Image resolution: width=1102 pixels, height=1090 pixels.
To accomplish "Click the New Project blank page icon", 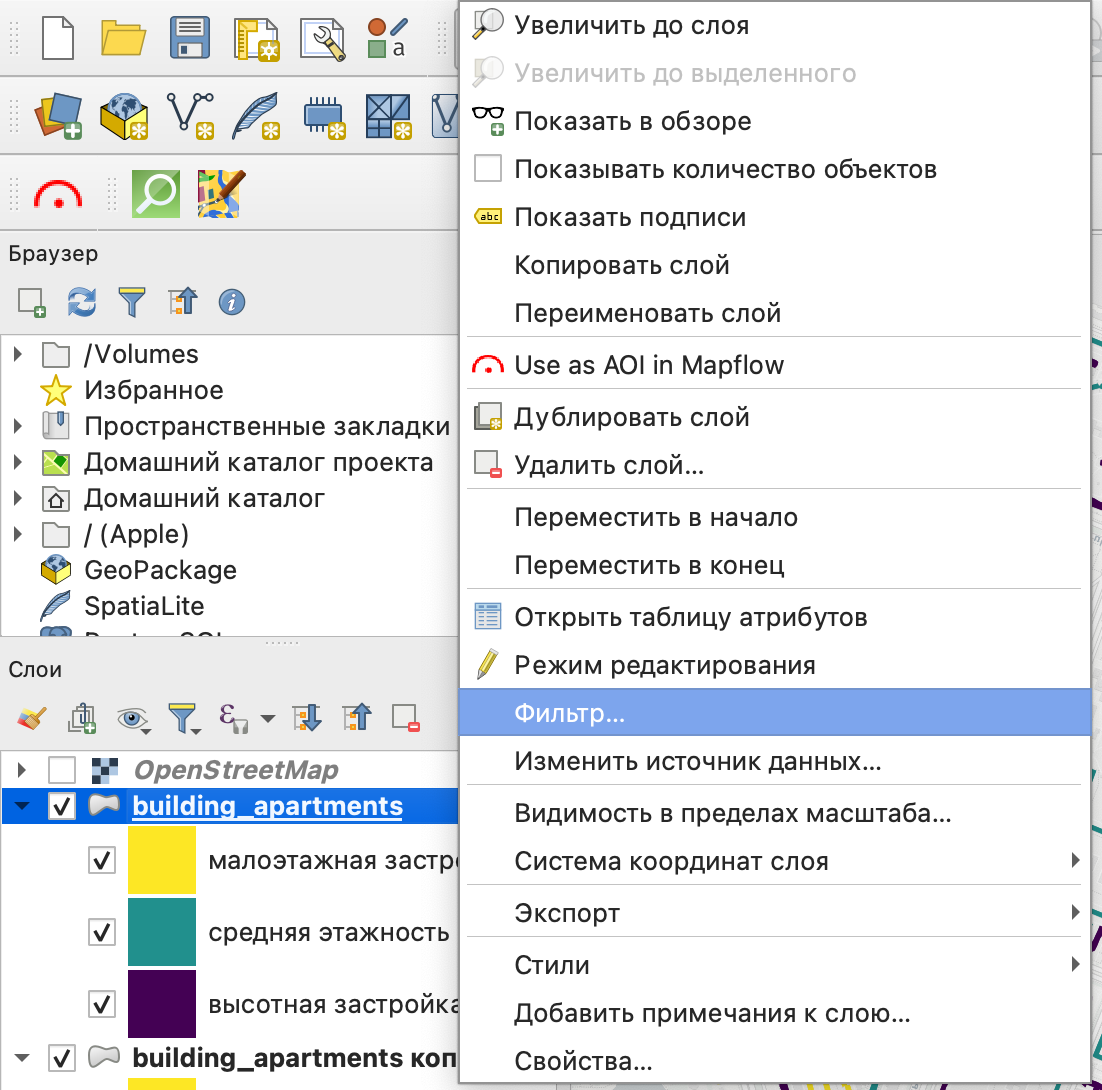I will click(58, 39).
